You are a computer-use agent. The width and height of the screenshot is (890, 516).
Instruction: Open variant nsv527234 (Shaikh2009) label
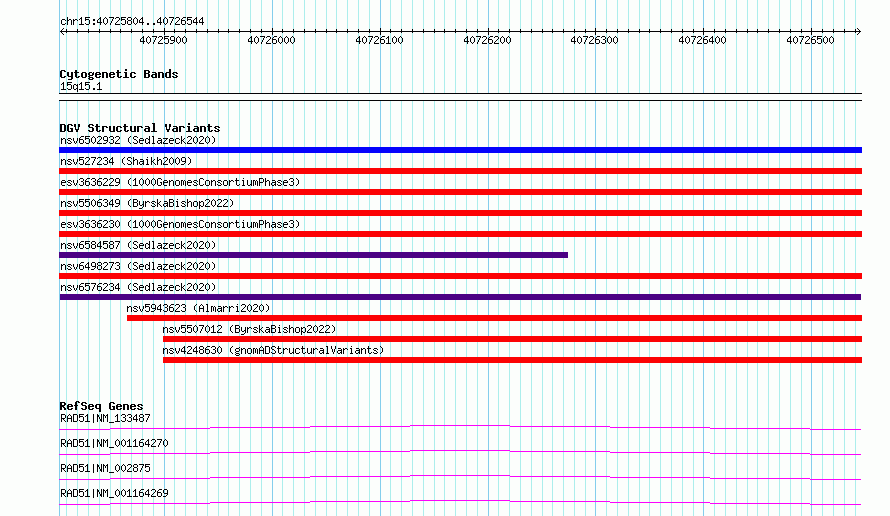(x=126, y=161)
